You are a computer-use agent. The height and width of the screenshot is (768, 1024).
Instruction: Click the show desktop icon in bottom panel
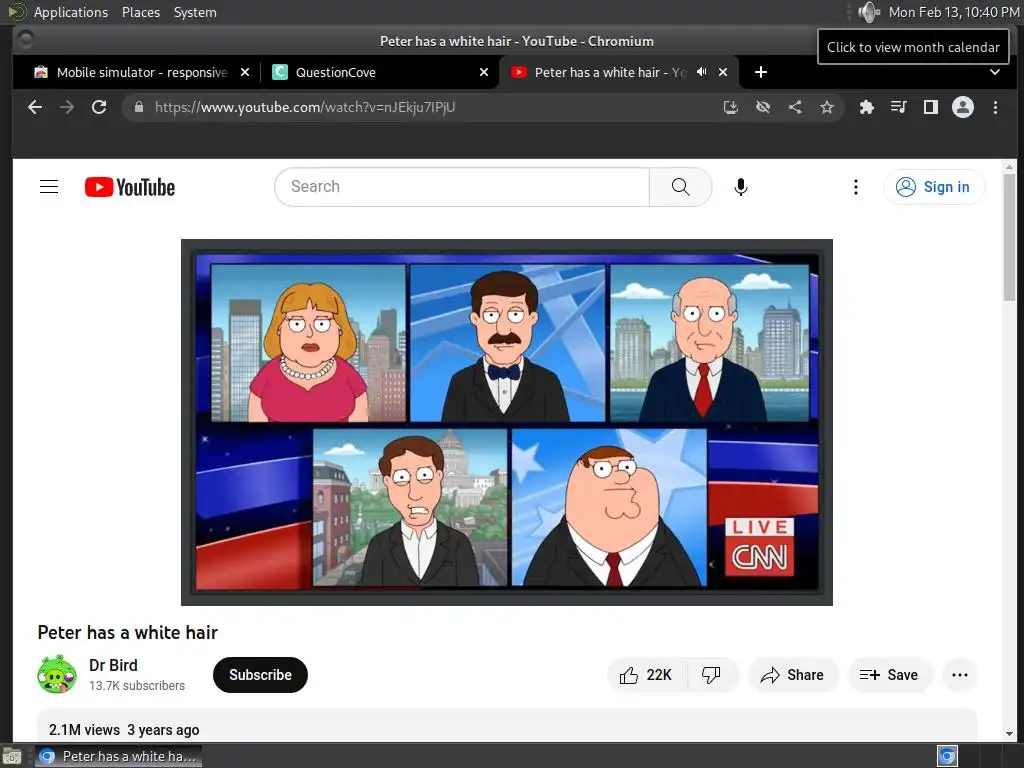pos(12,756)
